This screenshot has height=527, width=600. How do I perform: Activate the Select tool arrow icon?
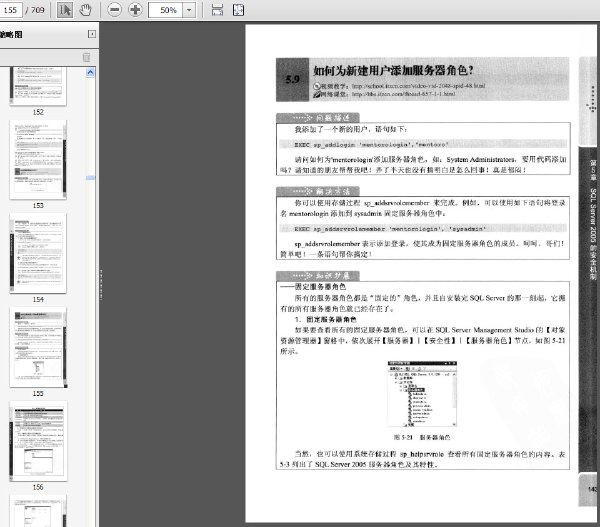(65, 10)
